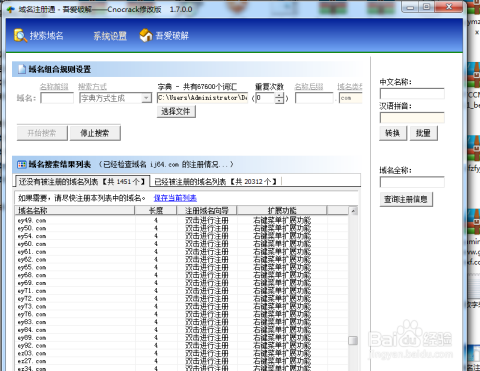Click the 停止搜索 button
This screenshot has width=480, height=371.
(x=95, y=133)
